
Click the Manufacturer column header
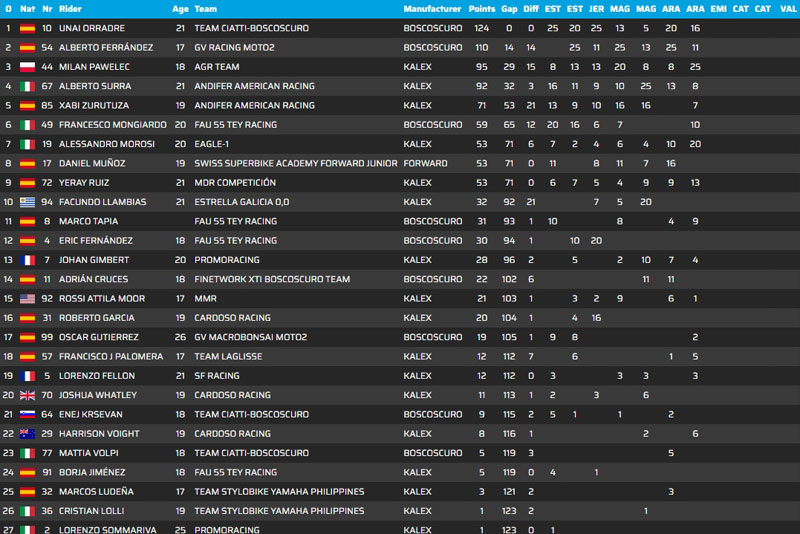pyautogui.click(x=431, y=8)
